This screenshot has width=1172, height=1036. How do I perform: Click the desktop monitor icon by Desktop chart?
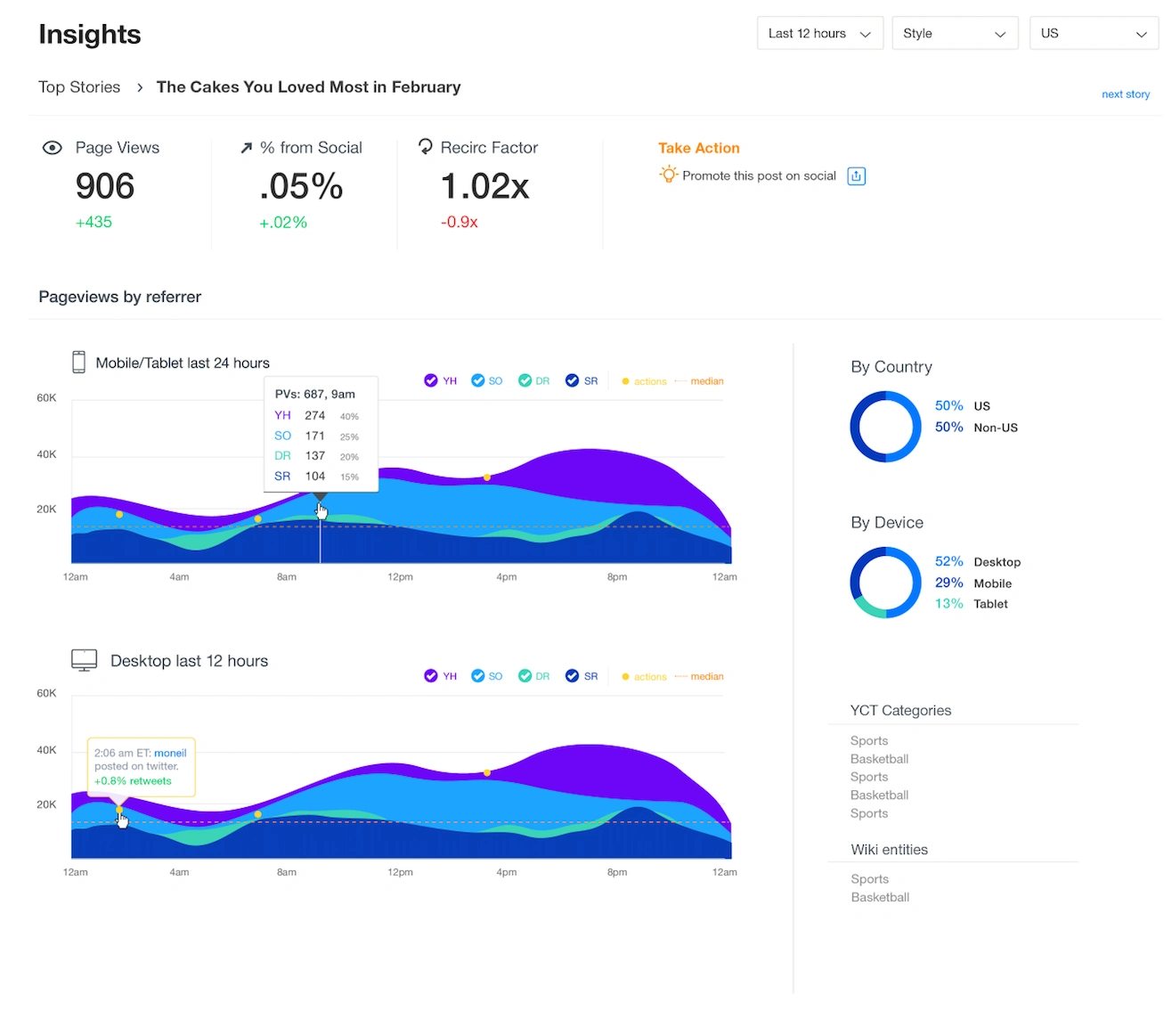(x=84, y=660)
